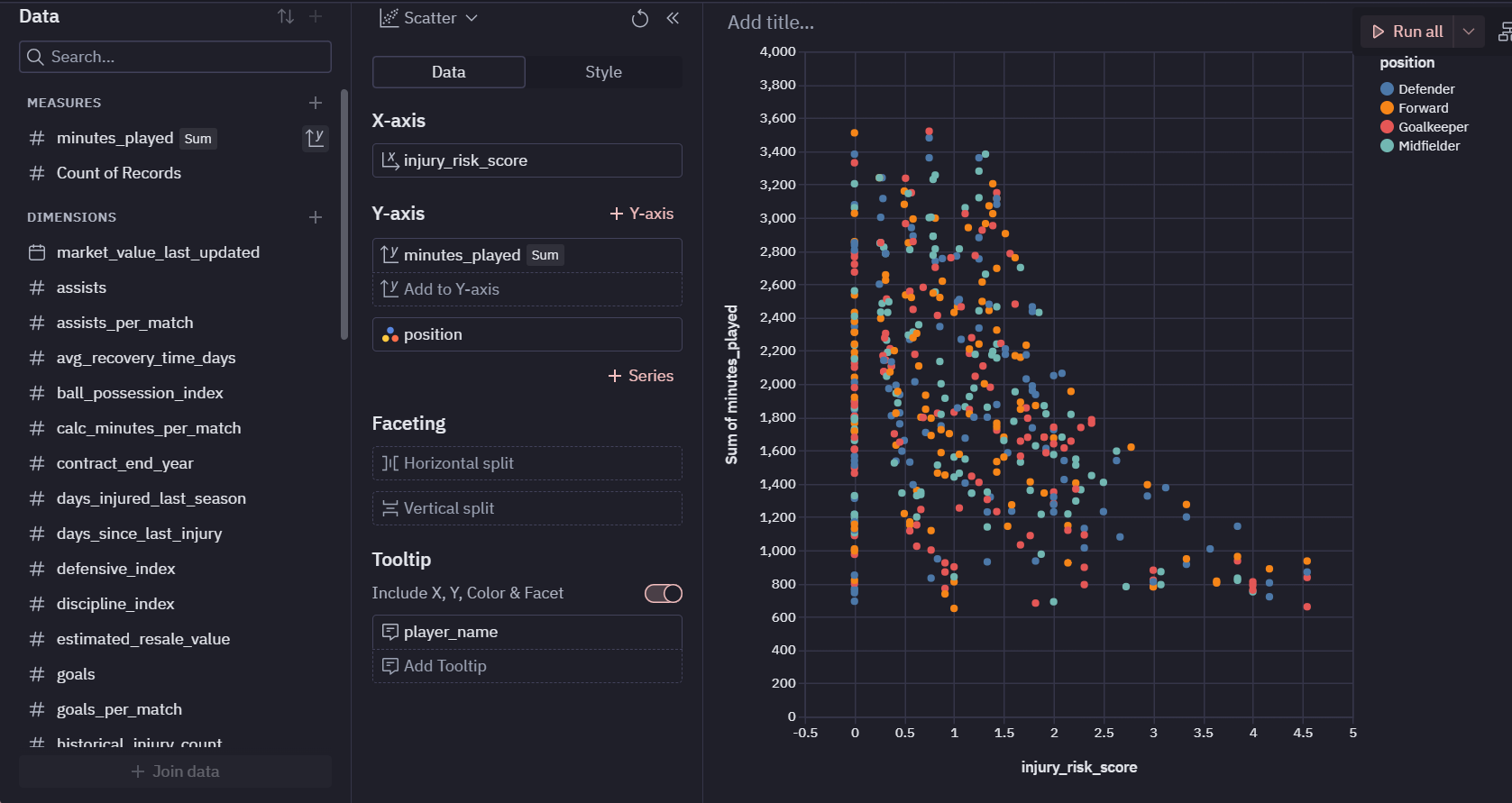This screenshot has height=803, width=1512.
Task: Open Sum aggregation for minutes_played measure
Action: [x=197, y=139]
